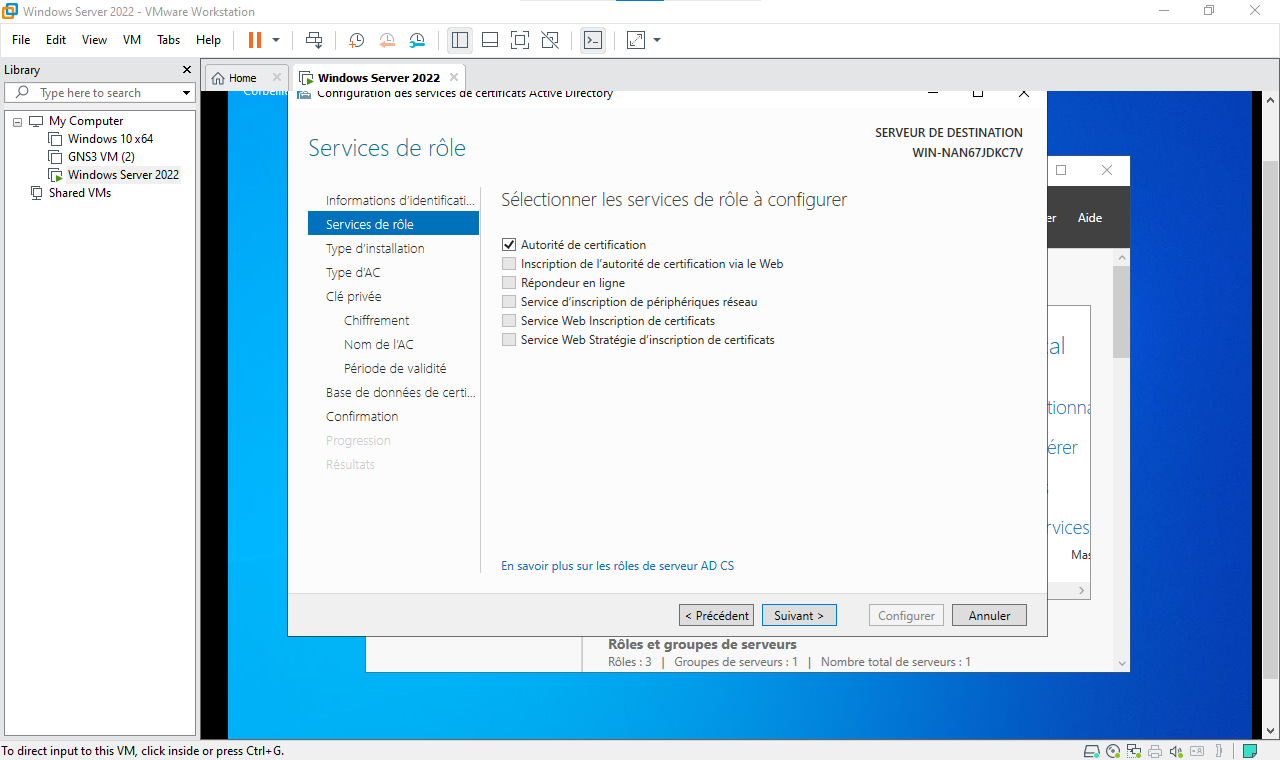Viewport: 1280px width, 760px height.
Task: Close the Windows Server 2022 tab
Action: [x=454, y=77]
